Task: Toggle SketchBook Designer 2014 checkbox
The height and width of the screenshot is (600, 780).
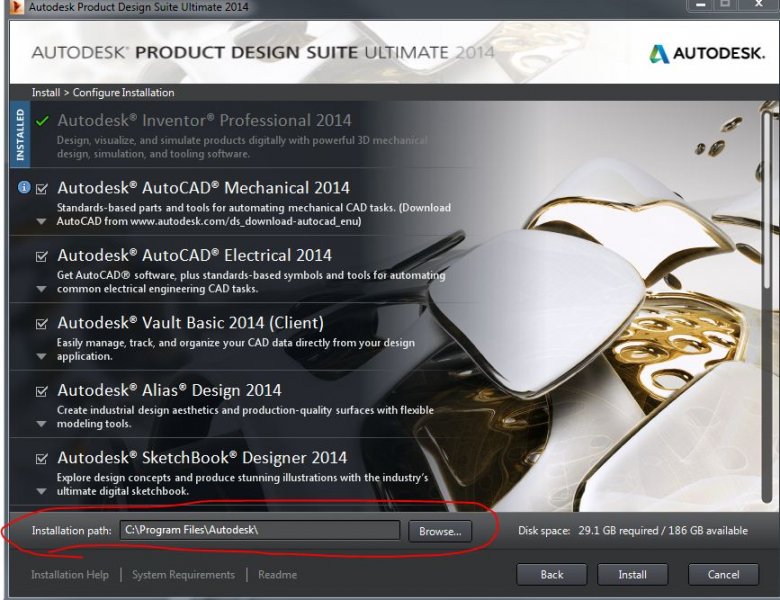Action: [x=42, y=459]
